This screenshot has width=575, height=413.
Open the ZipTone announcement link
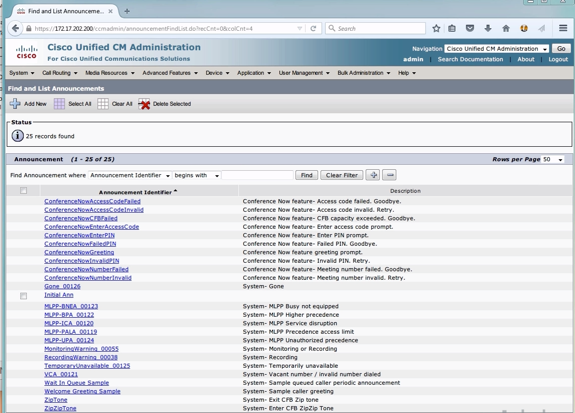56,400
